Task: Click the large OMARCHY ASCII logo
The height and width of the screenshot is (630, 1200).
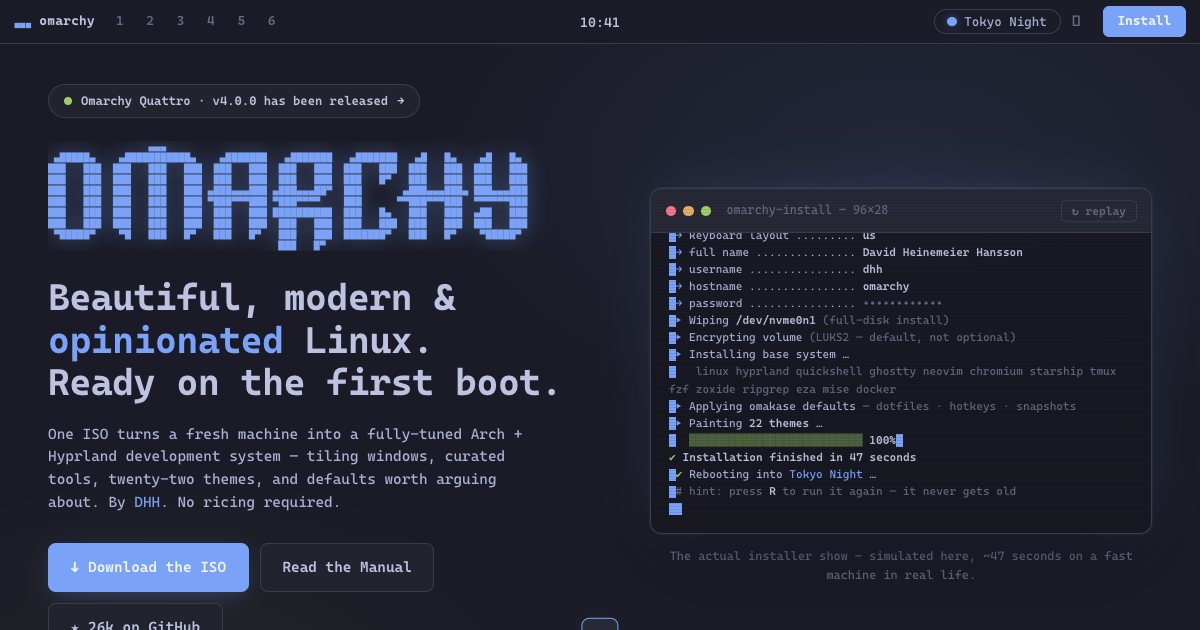Action: point(288,196)
